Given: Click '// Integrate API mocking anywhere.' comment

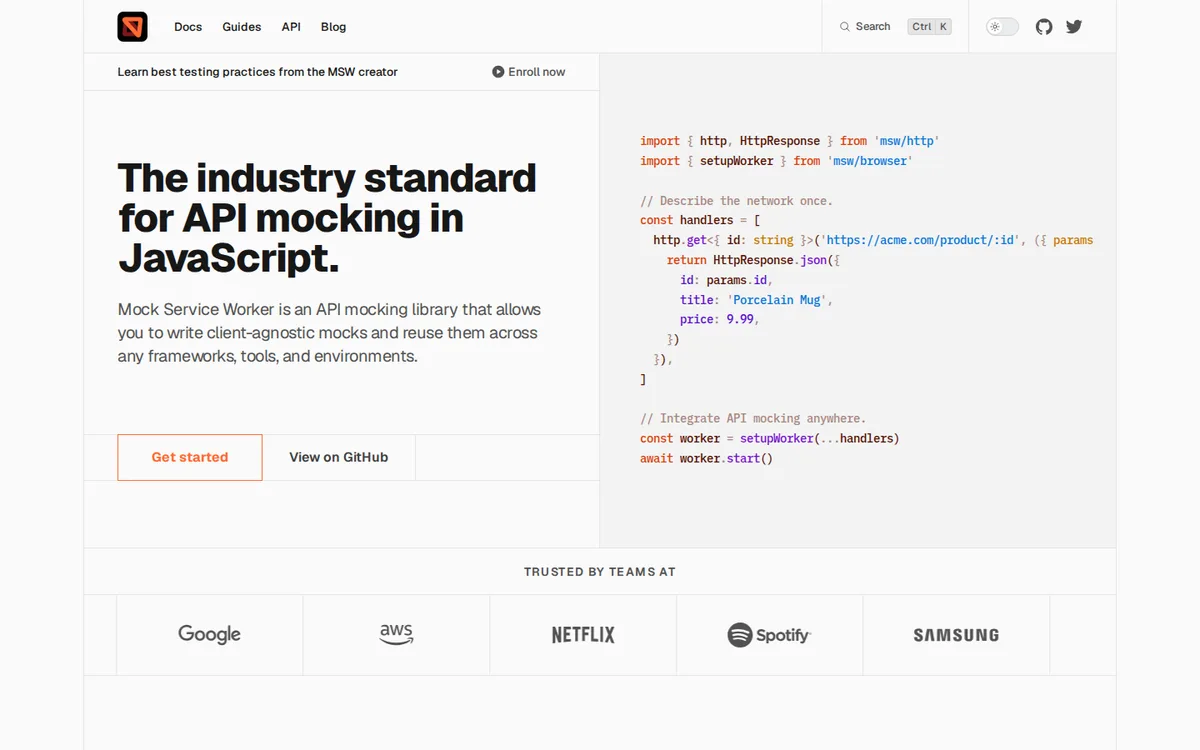Looking at the screenshot, I should [x=753, y=418].
